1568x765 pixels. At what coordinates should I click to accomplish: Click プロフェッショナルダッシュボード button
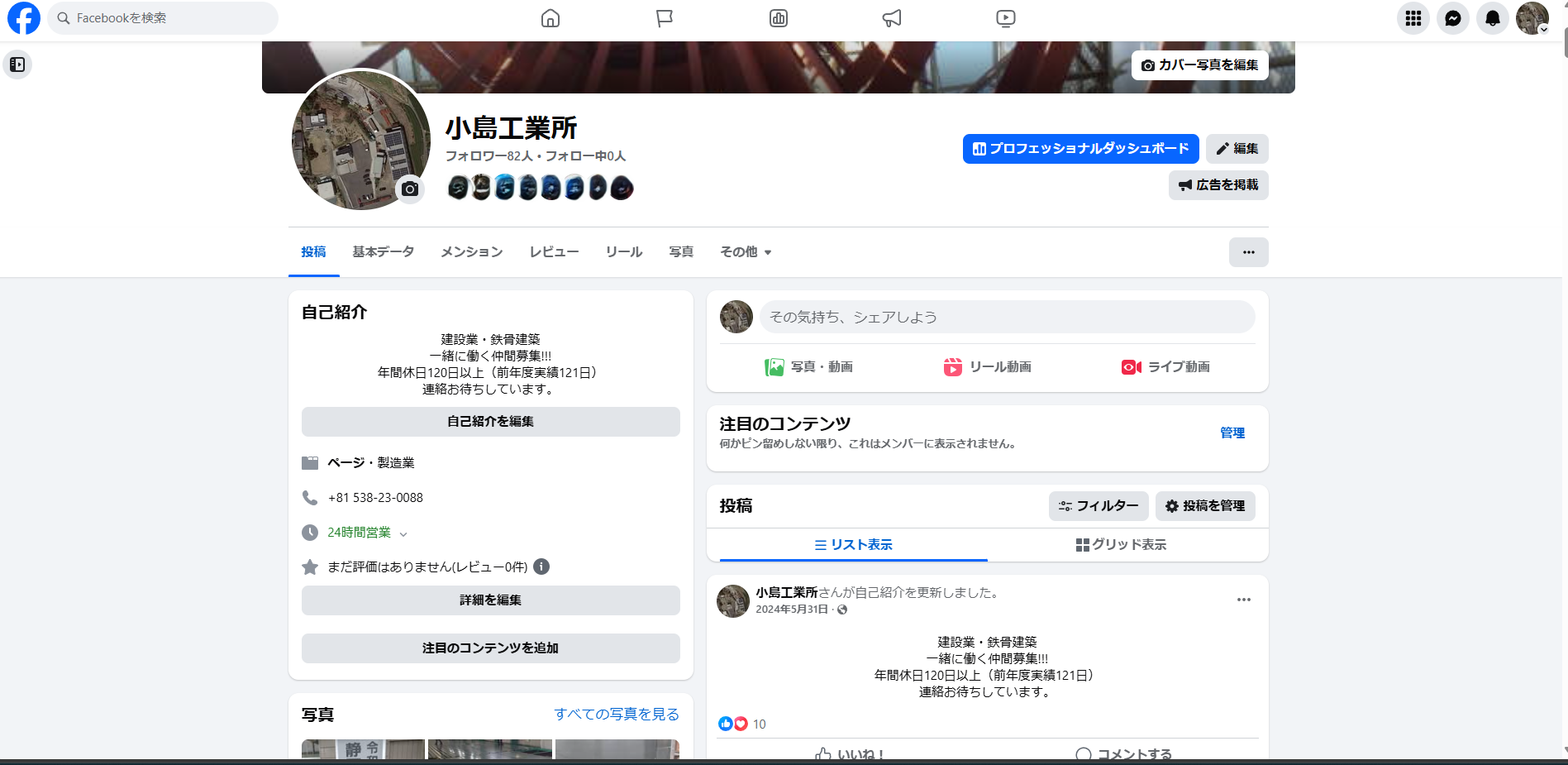[x=1080, y=149]
